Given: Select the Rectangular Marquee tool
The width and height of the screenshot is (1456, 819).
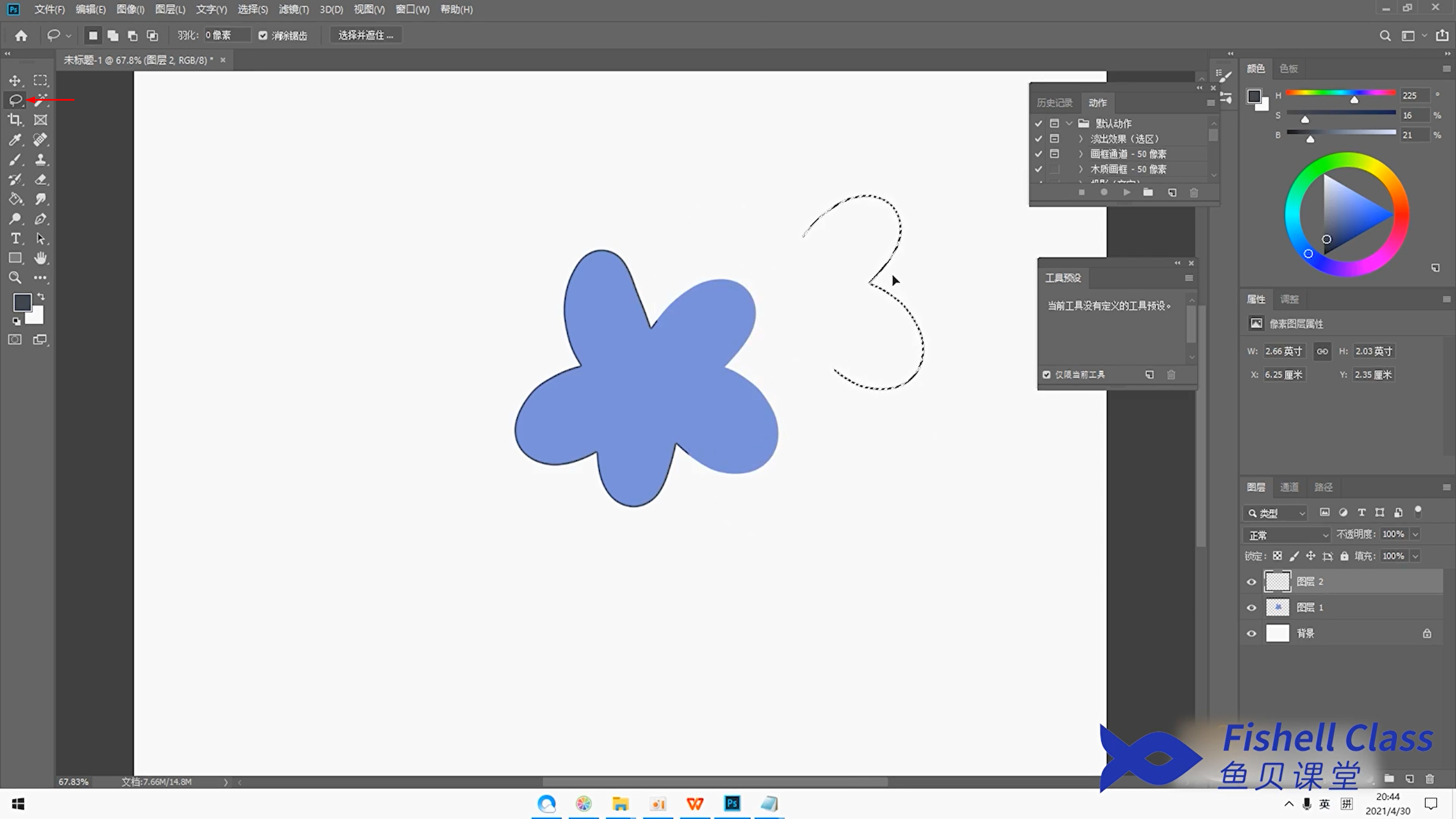Looking at the screenshot, I should pyautogui.click(x=40, y=80).
